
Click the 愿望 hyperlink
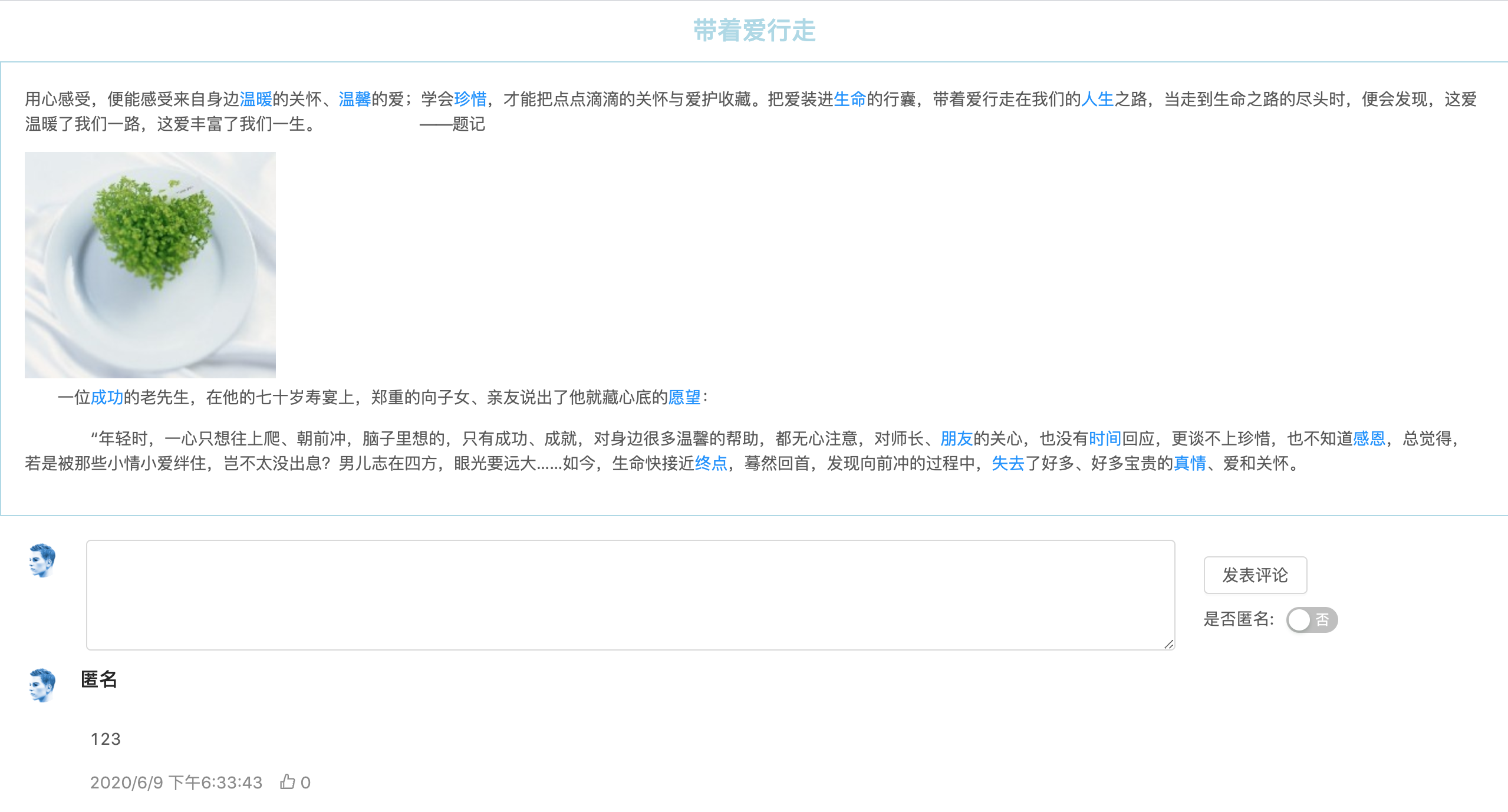point(684,397)
